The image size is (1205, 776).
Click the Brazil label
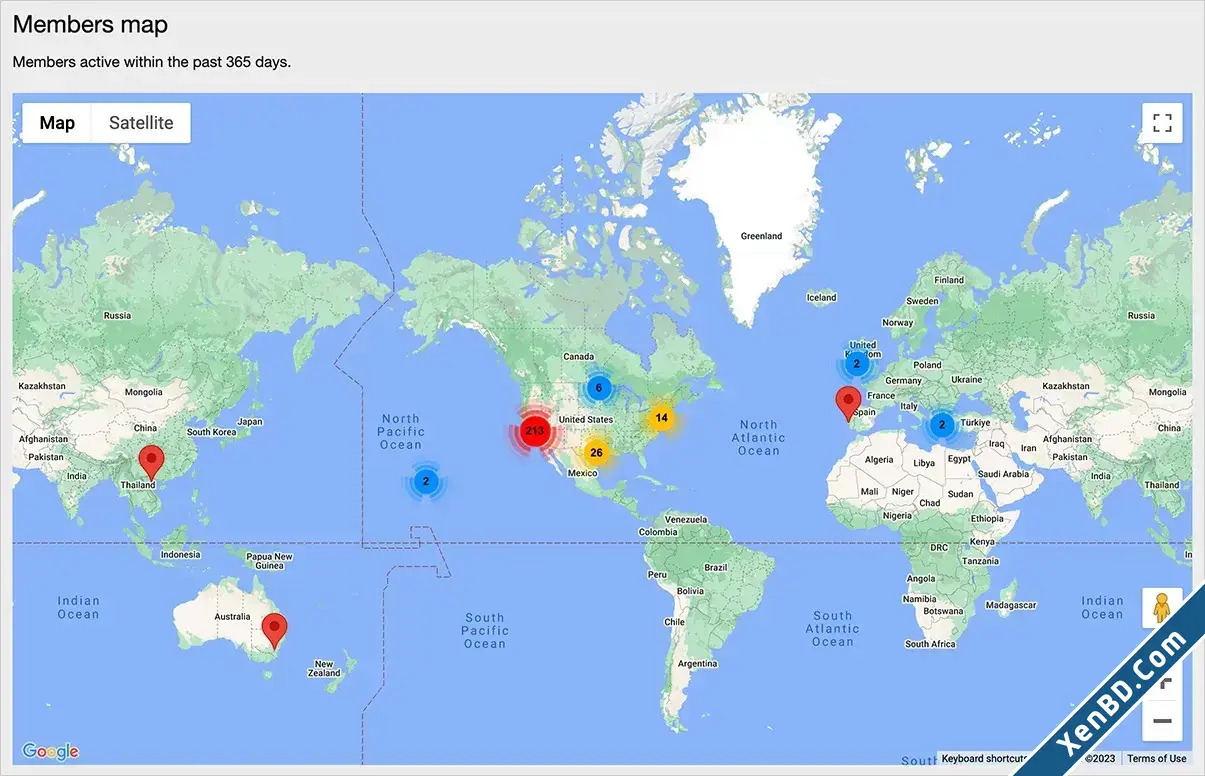(x=716, y=567)
